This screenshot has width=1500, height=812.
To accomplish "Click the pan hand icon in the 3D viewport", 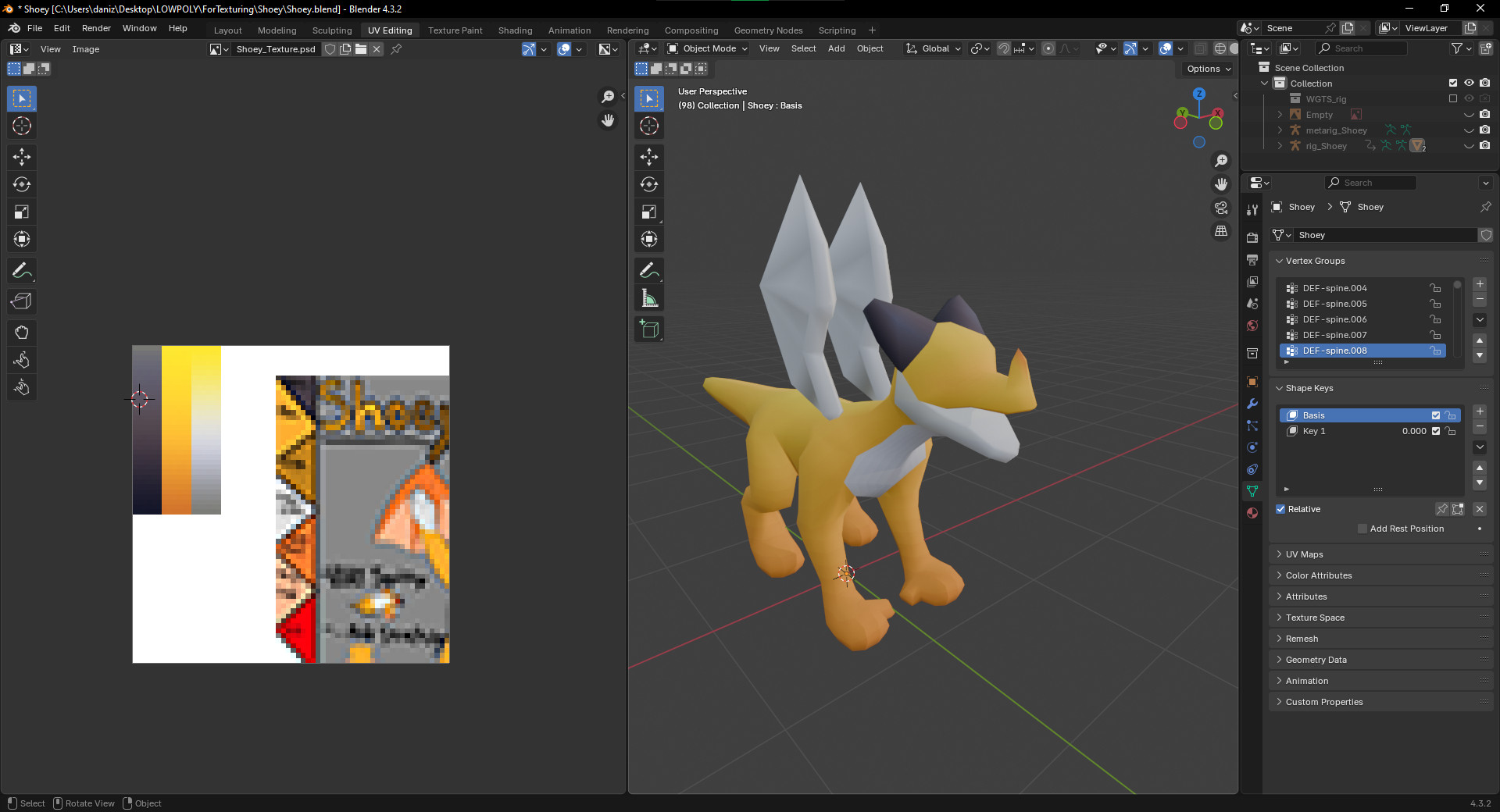I will coord(1221,184).
